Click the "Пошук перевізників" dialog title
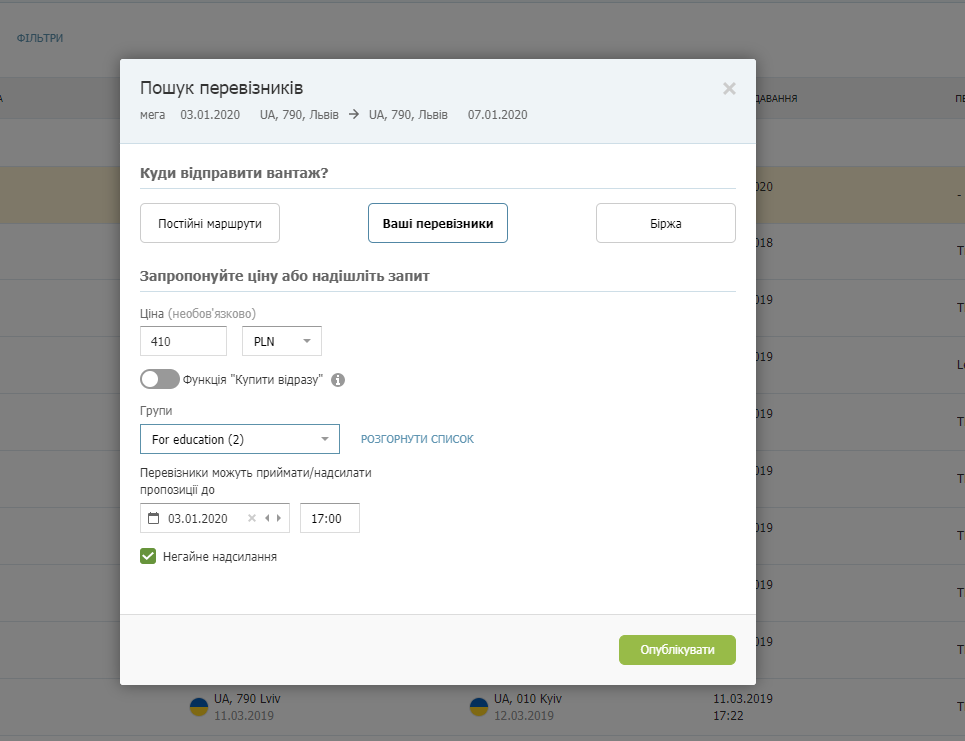Viewport: 965px width, 741px height. point(222,88)
